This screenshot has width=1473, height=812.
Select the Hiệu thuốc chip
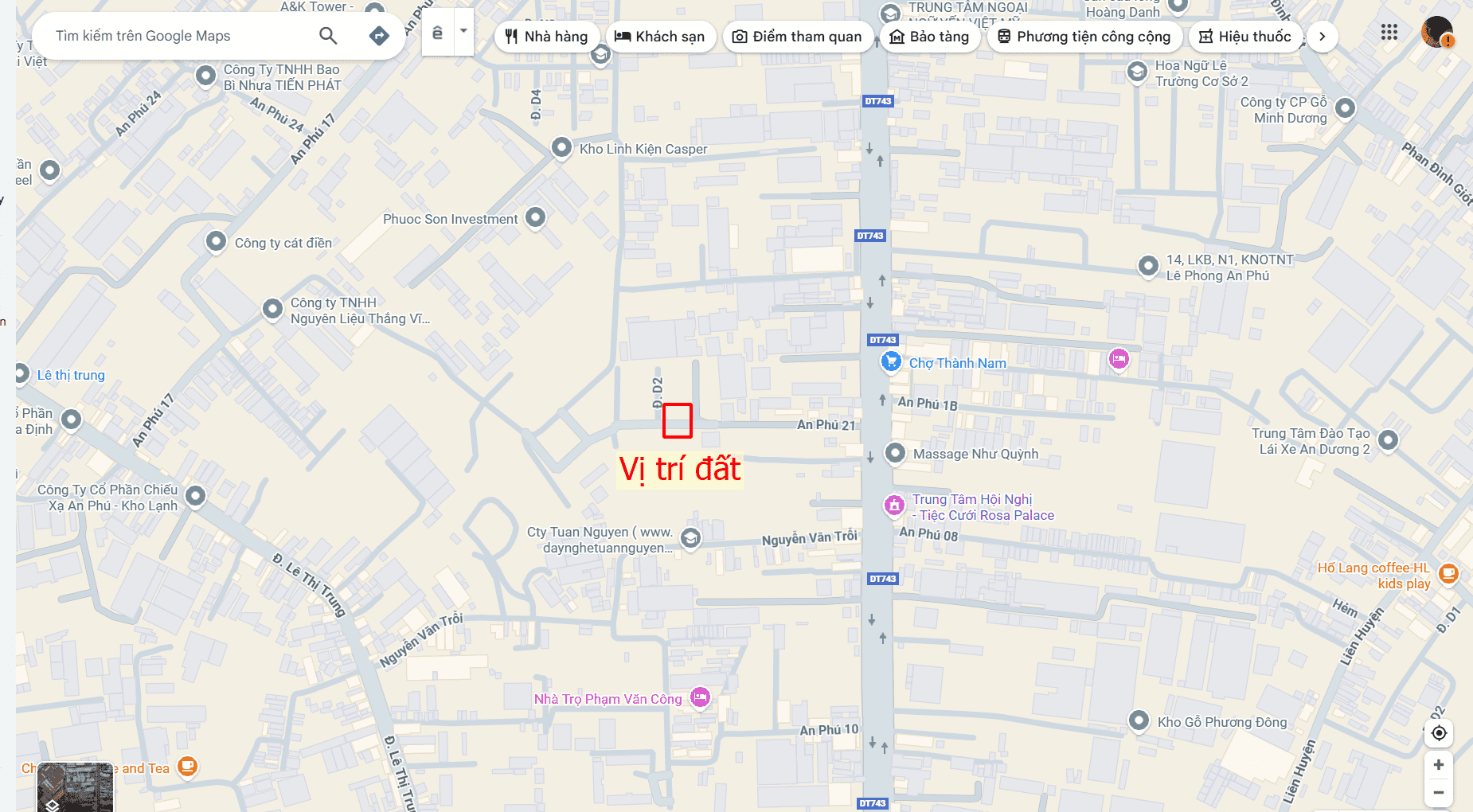[1245, 37]
